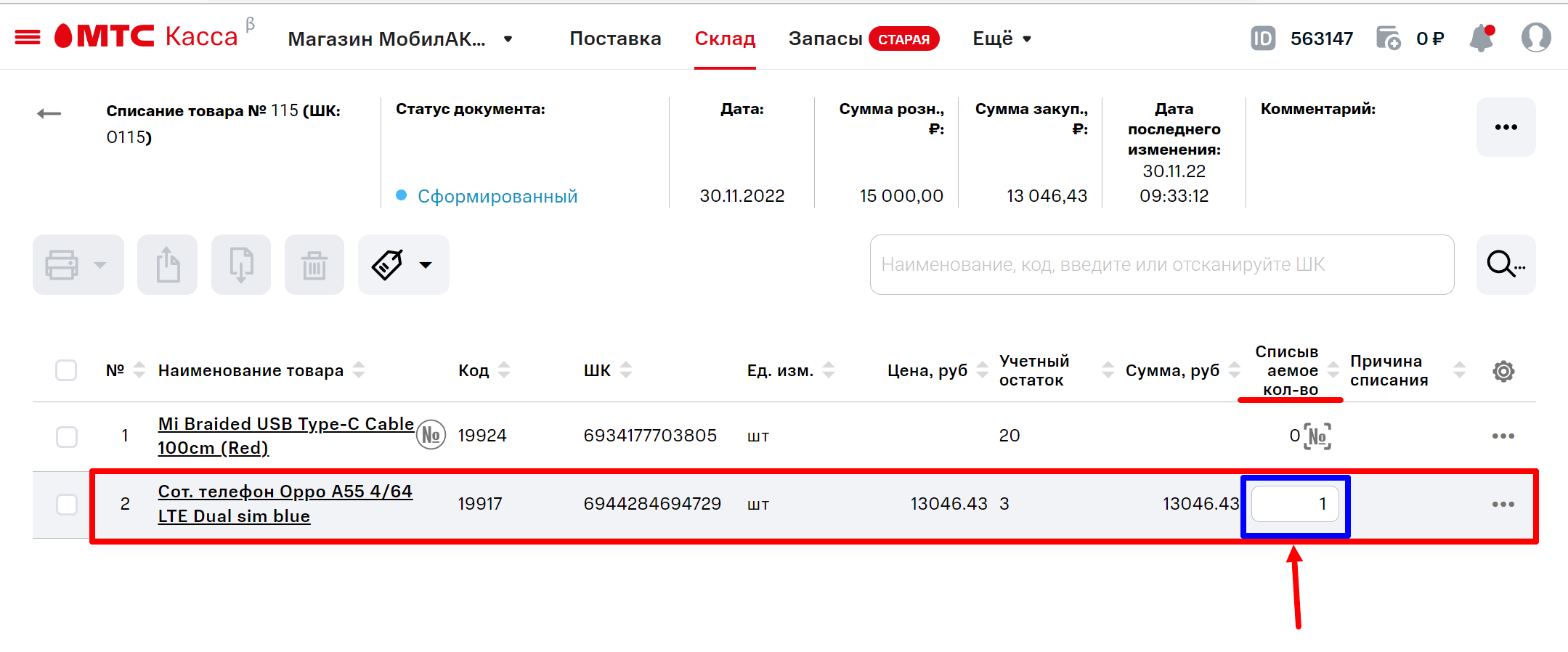Click the import document icon
The width and height of the screenshot is (1568, 652).
click(241, 264)
